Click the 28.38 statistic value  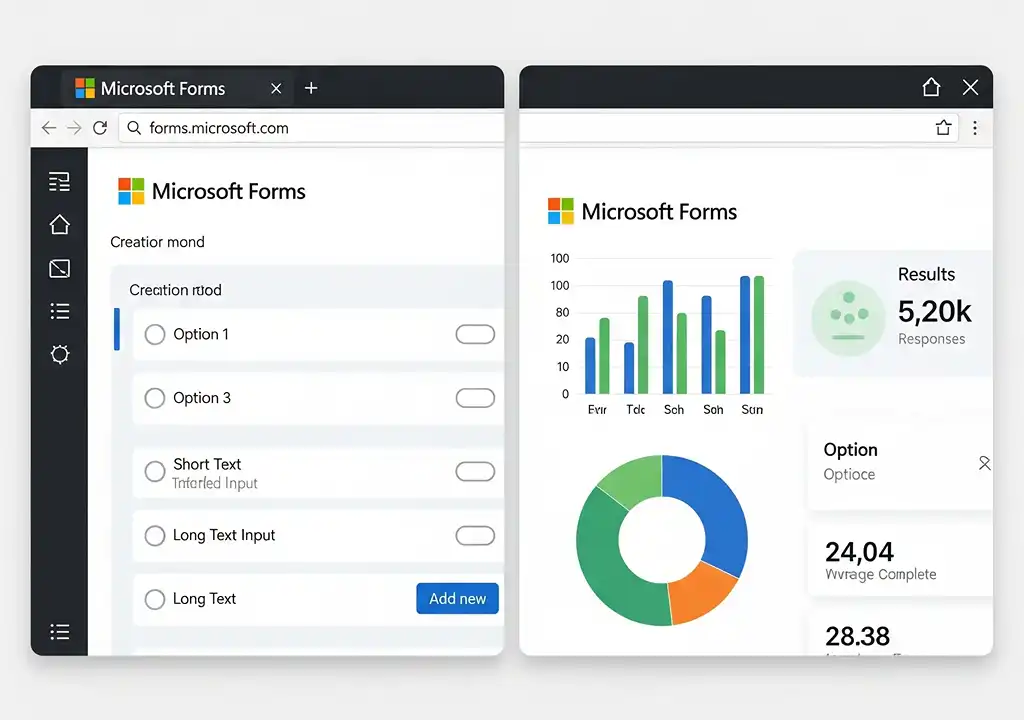(x=857, y=636)
